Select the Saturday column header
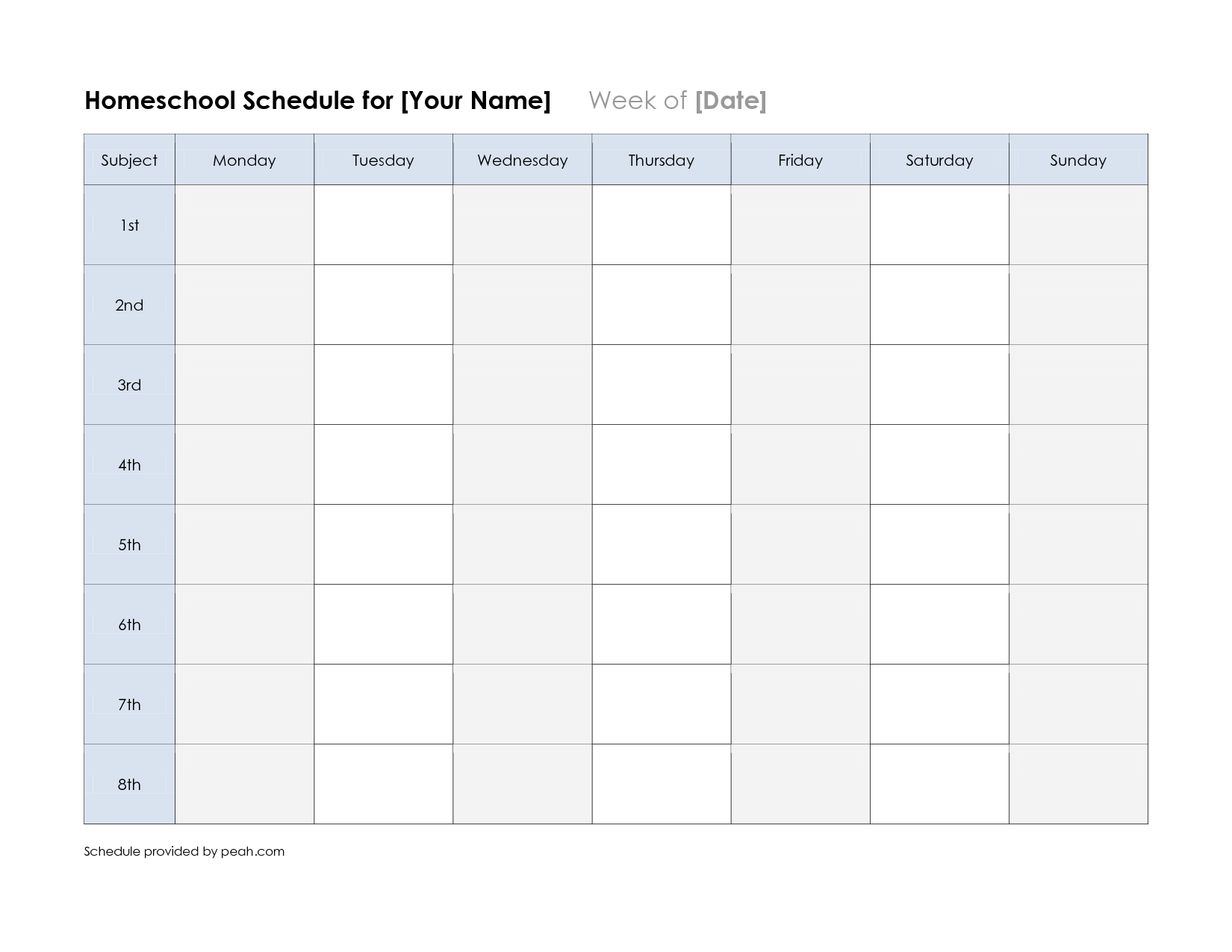 click(x=939, y=160)
